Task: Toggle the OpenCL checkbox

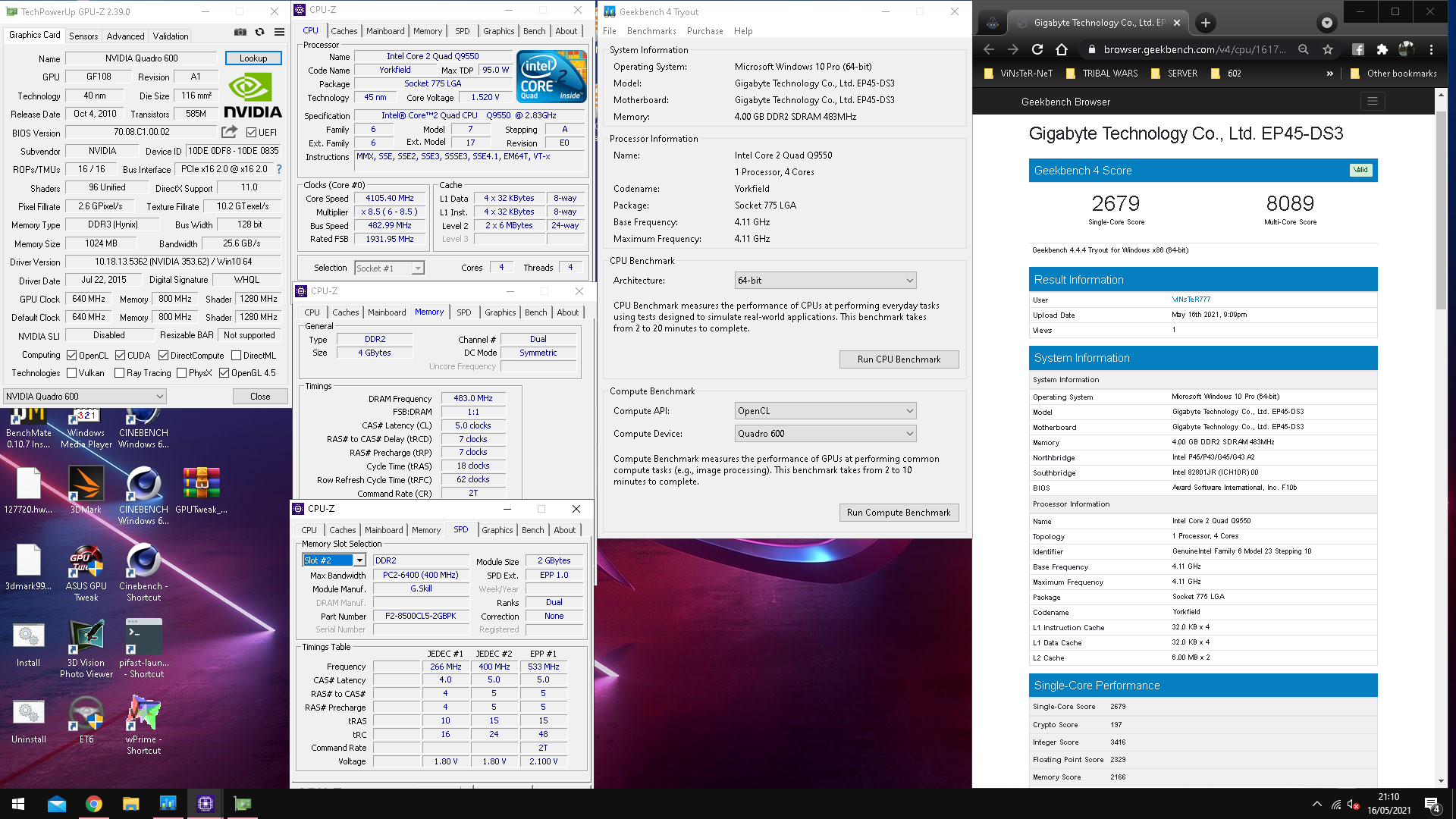Action: point(71,355)
